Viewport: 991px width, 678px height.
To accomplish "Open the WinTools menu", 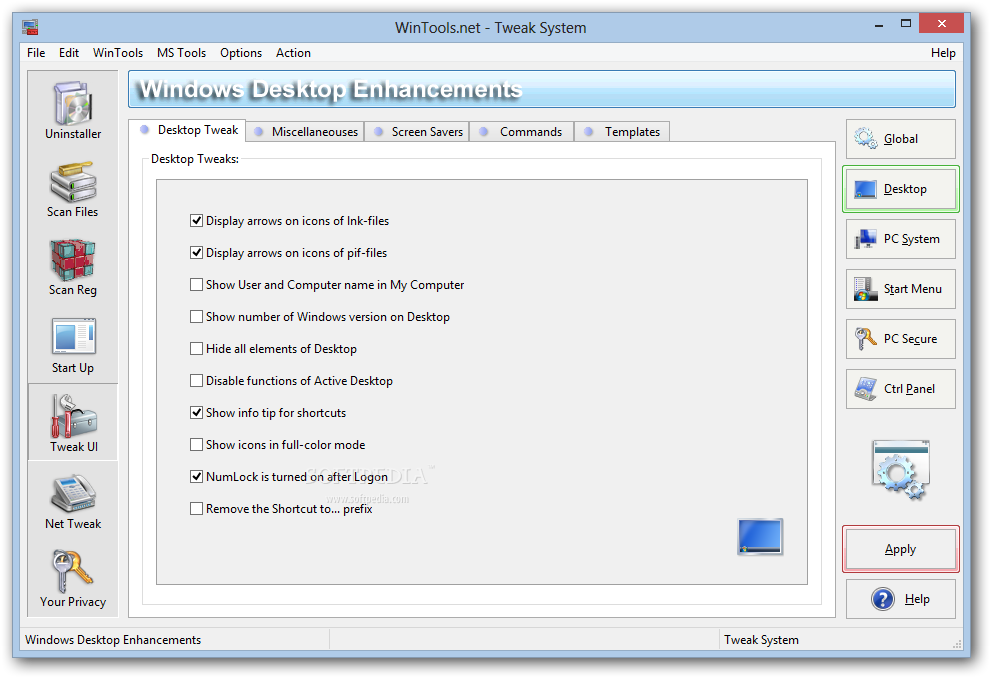I will click(118, 53).
